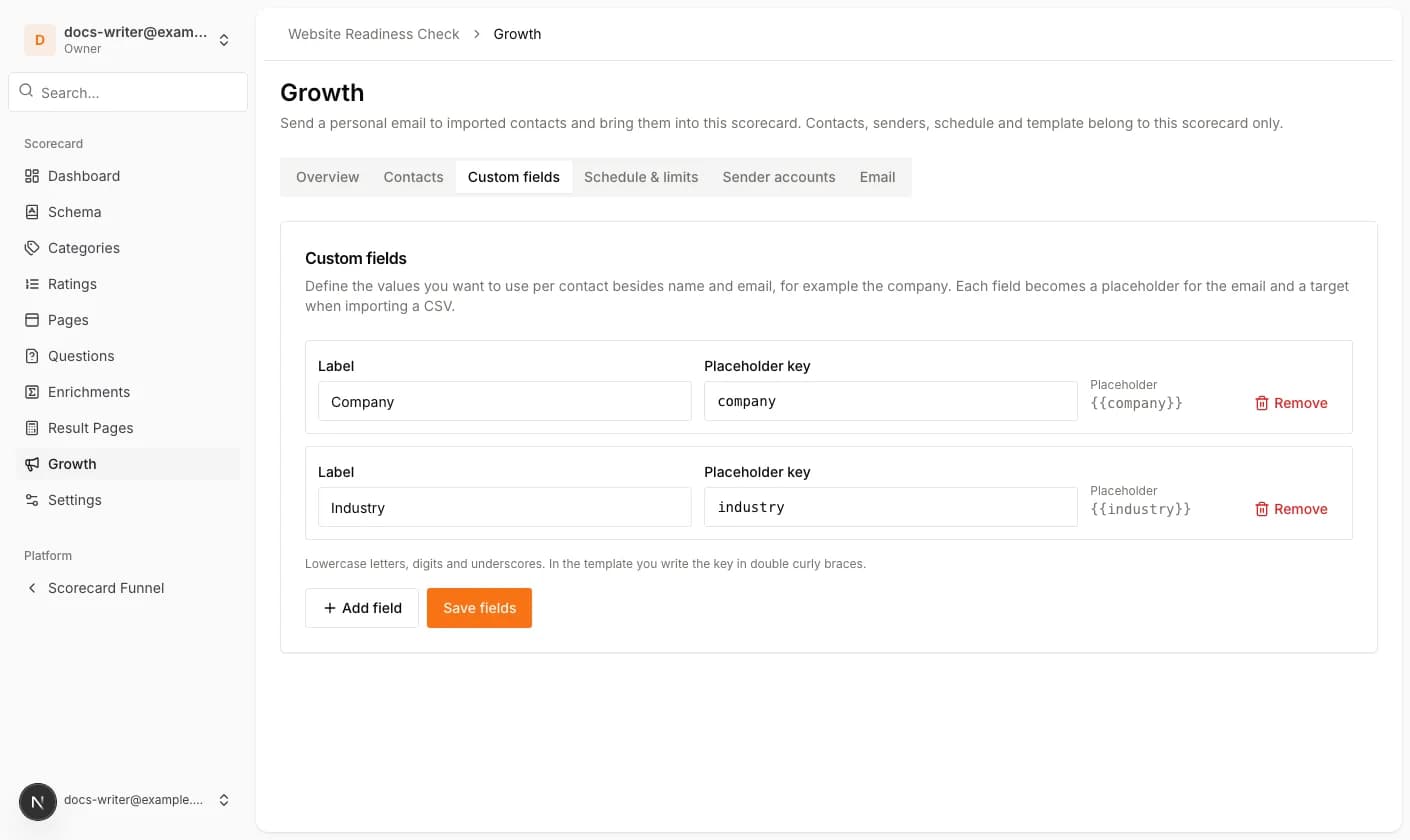The width and height of the screenshot is (1410, 840).
Task: Click the trash icon for company field
Action: tap(1262, 403)
